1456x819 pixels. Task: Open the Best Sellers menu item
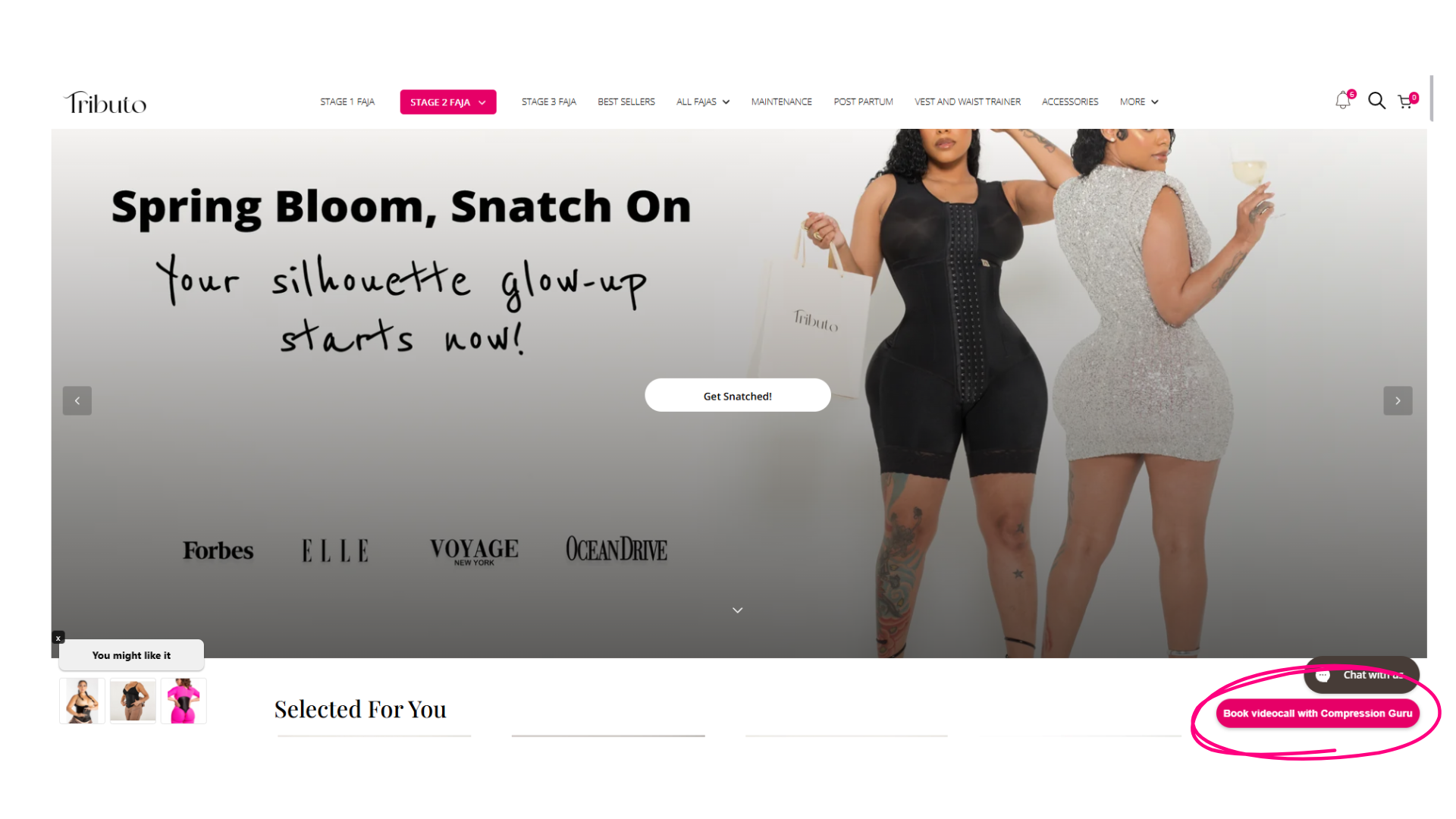(626, 102)
